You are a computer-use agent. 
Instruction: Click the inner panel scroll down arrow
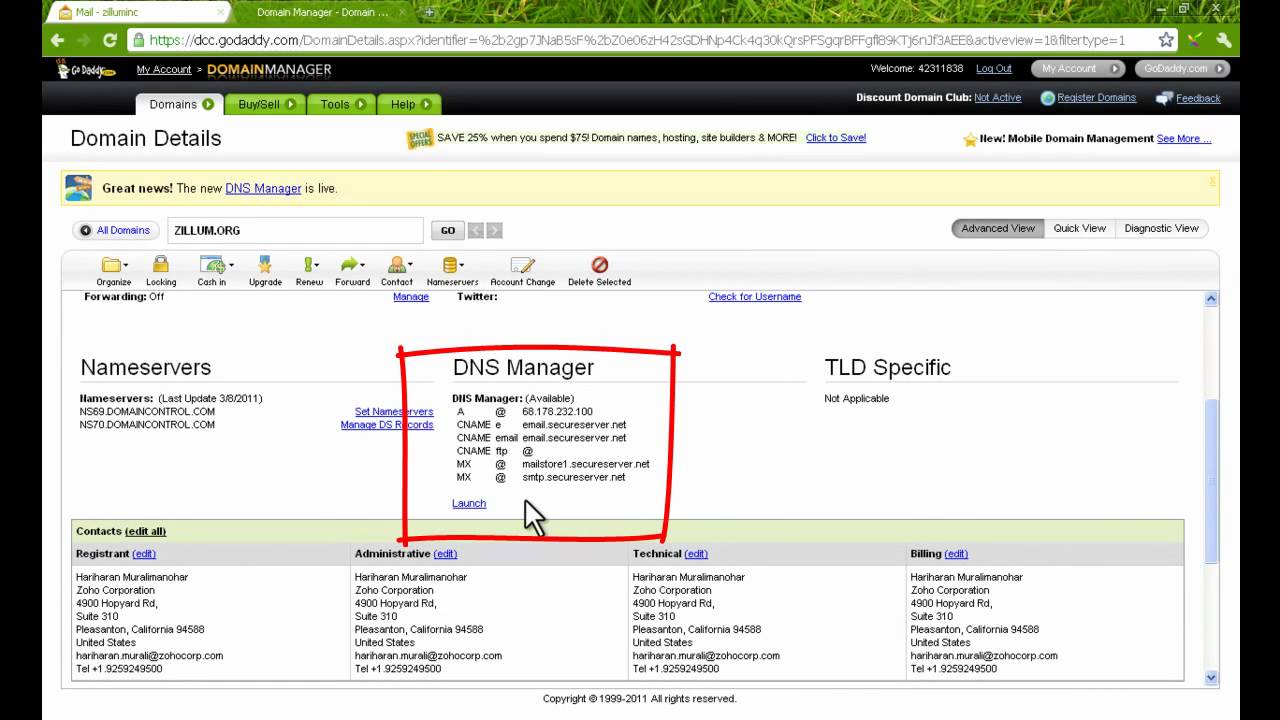[1211, 677]
